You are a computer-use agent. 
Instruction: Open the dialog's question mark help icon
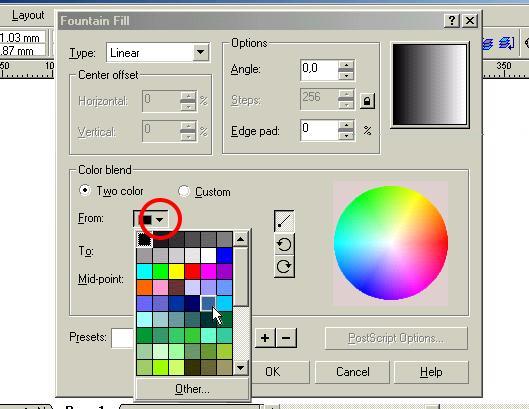452,21
